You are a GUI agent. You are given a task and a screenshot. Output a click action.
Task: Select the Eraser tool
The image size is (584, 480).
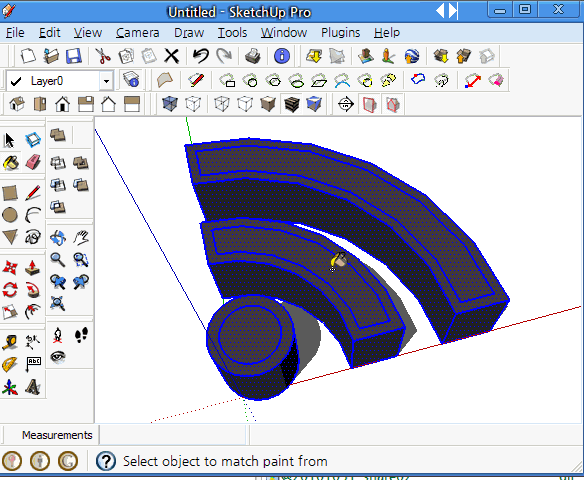click(x=33, y=163)
